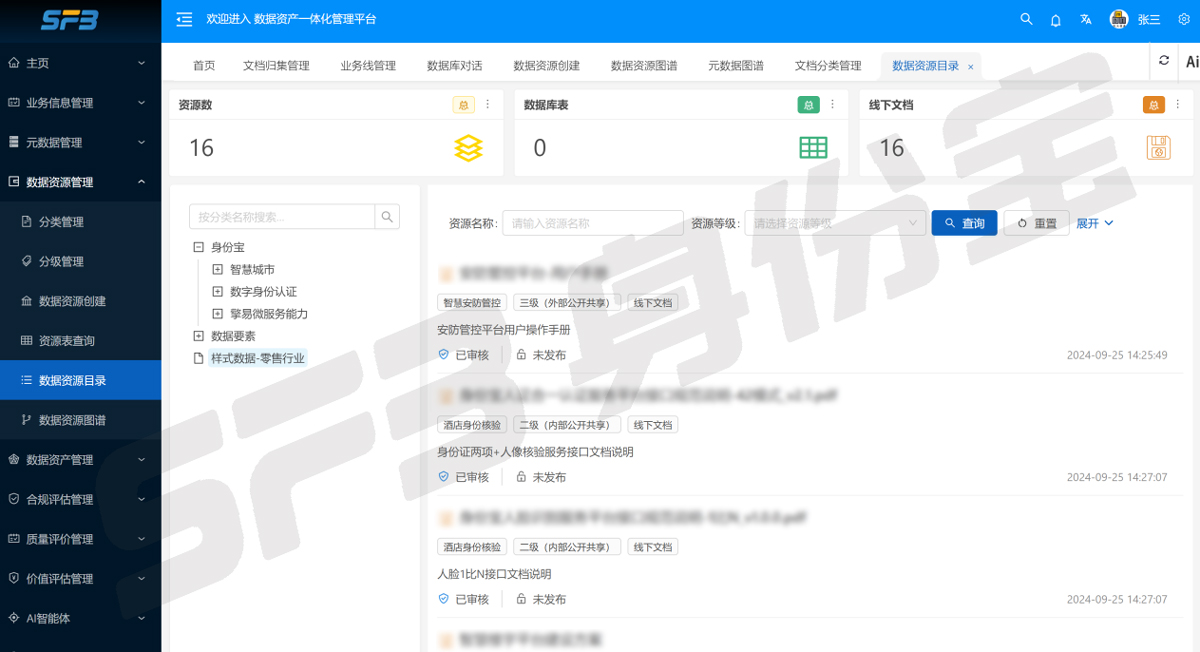Focus the category name search box
Image resolution: width=1200 pixels, height=652 pixels.
click(282, 216)
